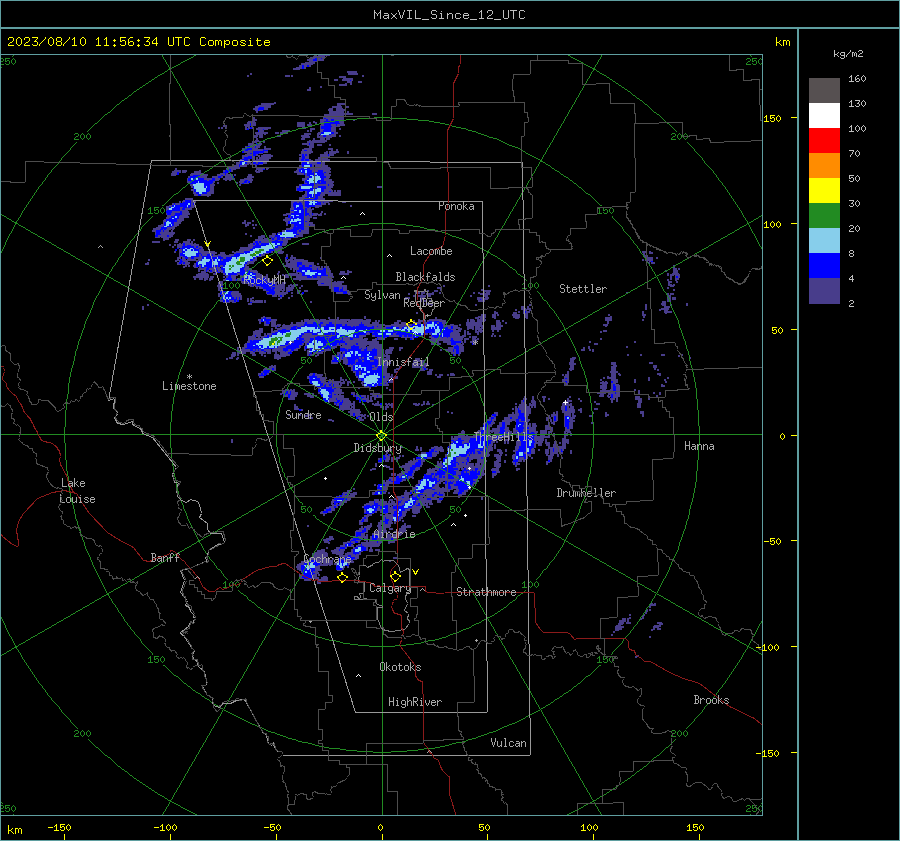Click the kg/m2 unit label in the legend
900x841 pixels.
click(x=848, y=53)
